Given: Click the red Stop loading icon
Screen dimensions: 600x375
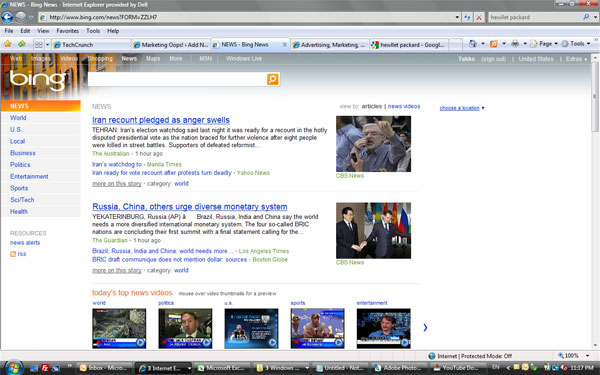Looking at the screenshot, I should tap(479, 17).
